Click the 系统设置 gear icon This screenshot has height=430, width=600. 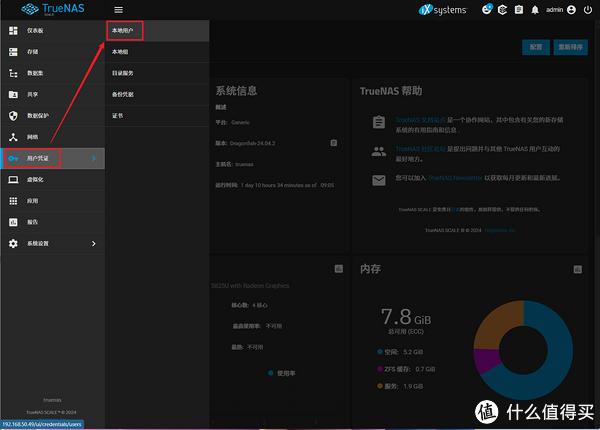13,244
